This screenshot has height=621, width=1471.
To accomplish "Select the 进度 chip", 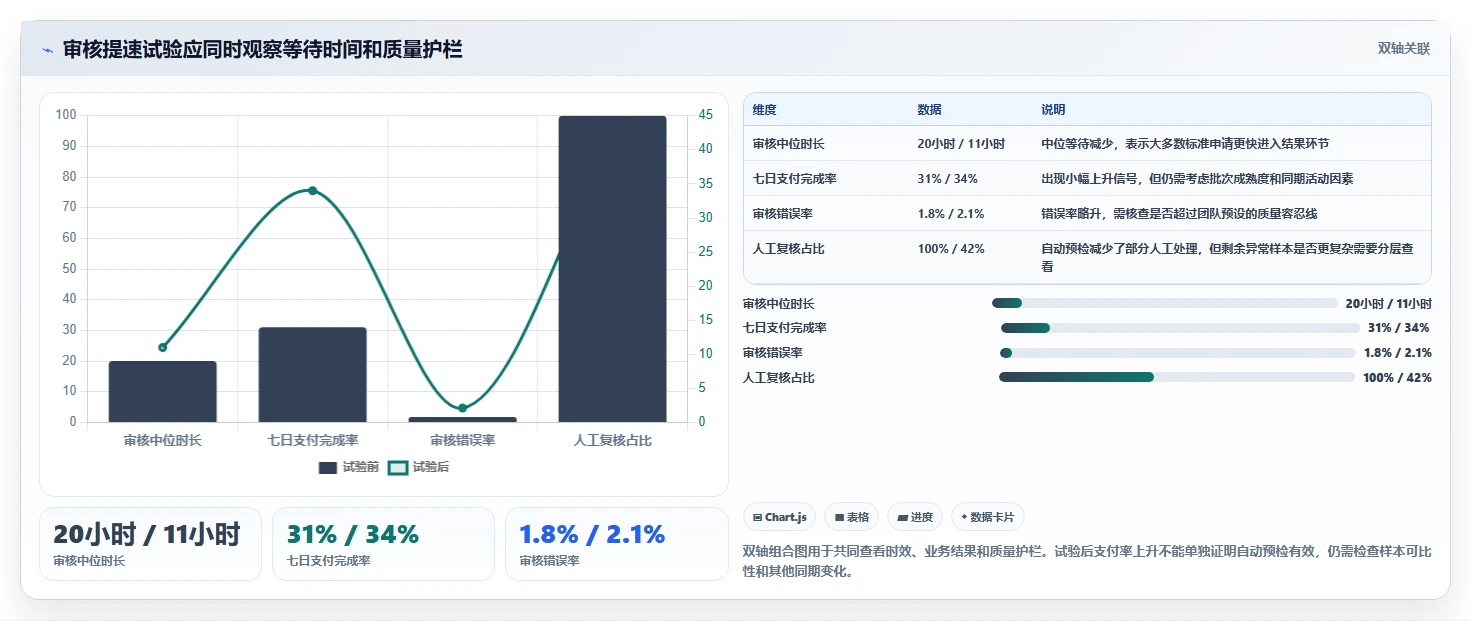I will point(915,517).
